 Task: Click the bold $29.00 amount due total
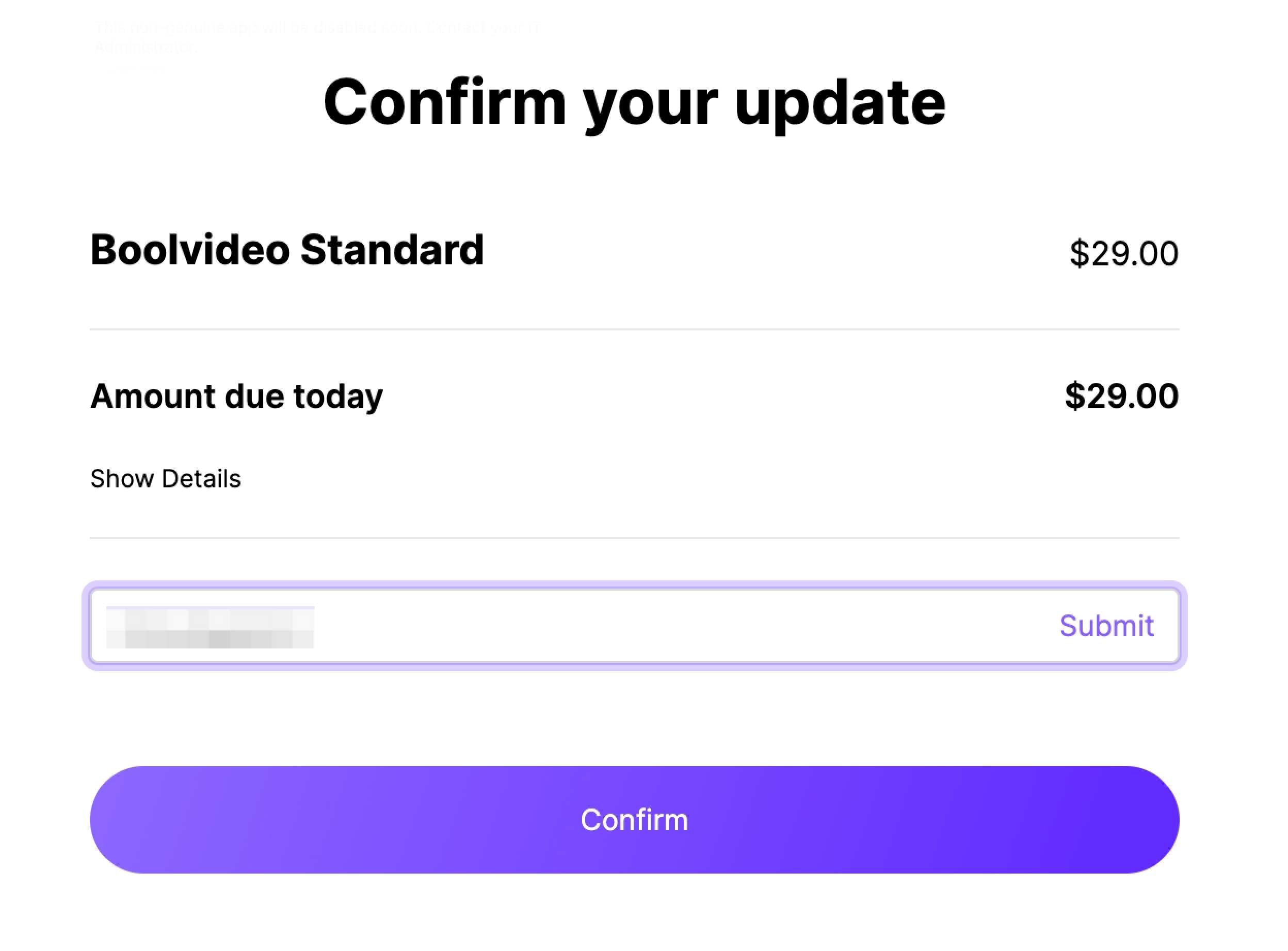point(1121,397)
